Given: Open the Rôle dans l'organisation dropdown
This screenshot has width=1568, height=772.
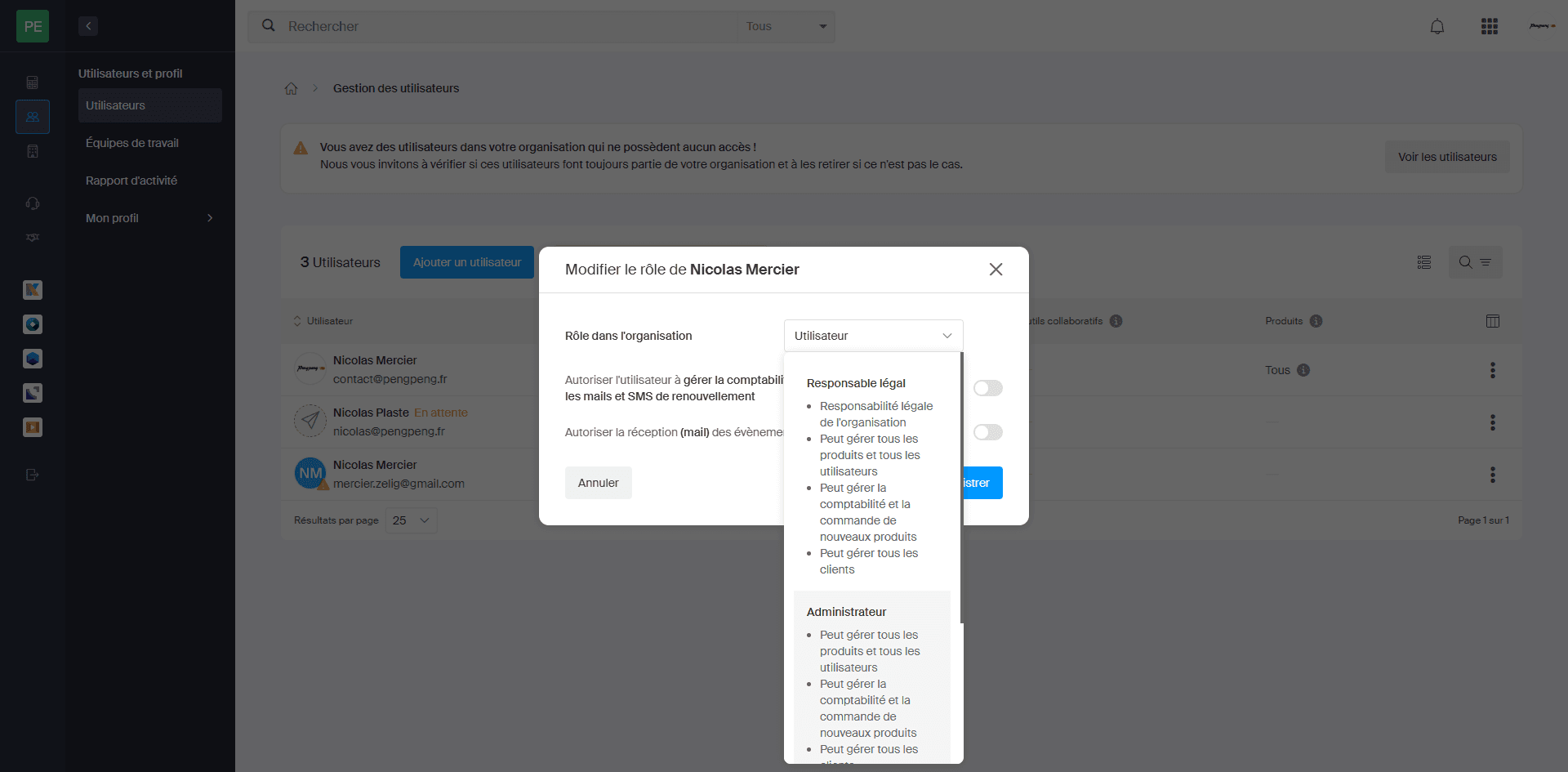Looking at the screenshot, I should point(874,336).
